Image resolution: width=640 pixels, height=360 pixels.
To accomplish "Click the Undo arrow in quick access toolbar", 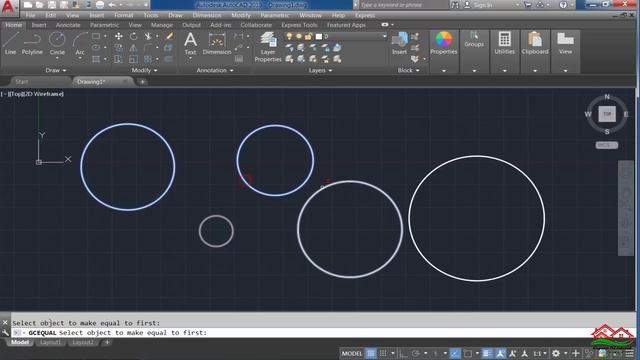I will tap(111, 5).
